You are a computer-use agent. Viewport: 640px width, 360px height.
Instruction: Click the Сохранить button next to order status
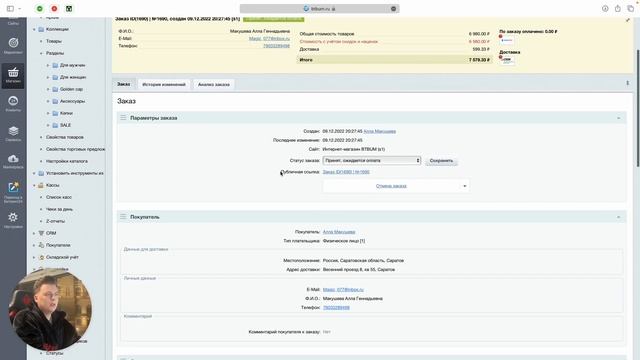coord(441,161)
